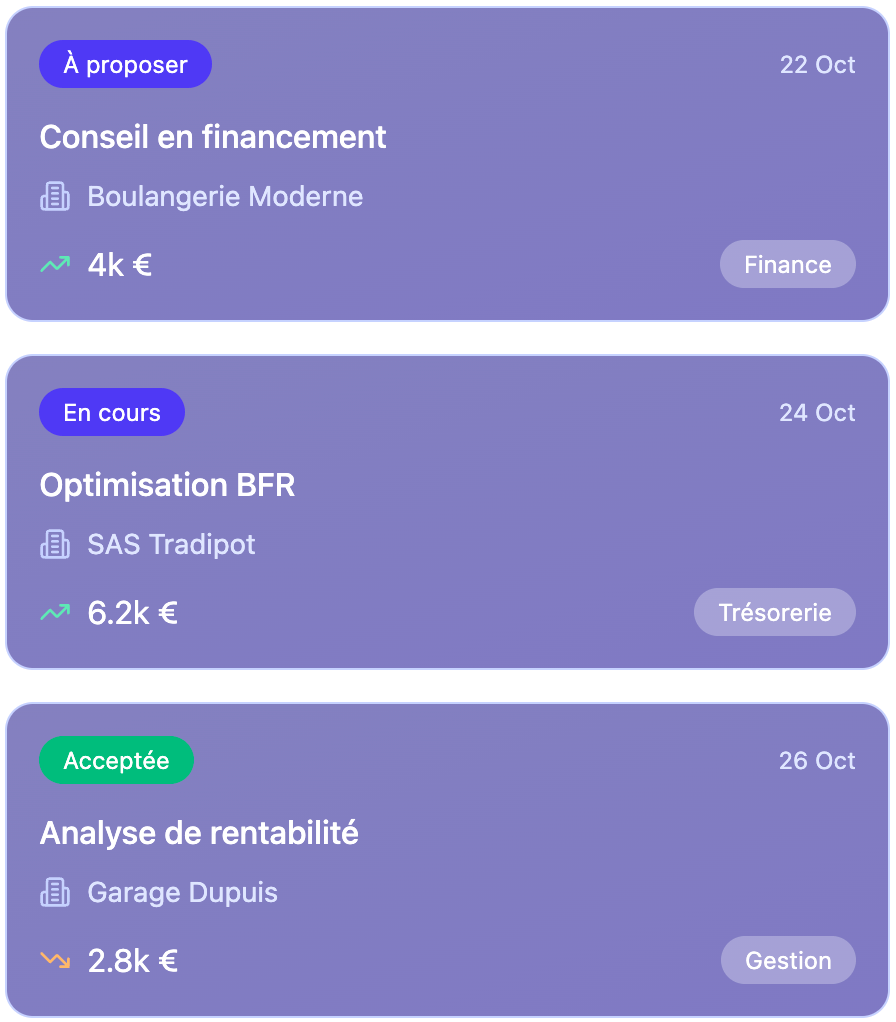This screenshot has width=896, height=1022.
Task: Click the building icon next to SAS Tradipot
Action: tap(55, 545)
